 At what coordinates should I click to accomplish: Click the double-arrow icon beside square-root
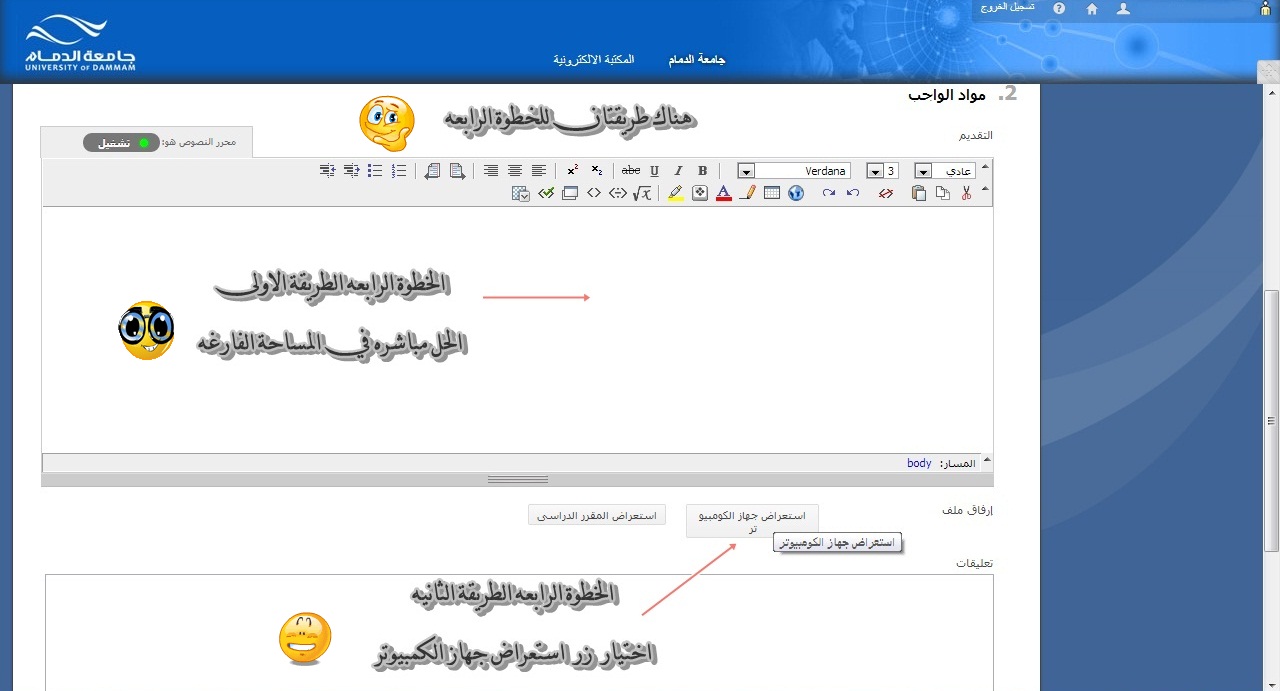(617, 193)
